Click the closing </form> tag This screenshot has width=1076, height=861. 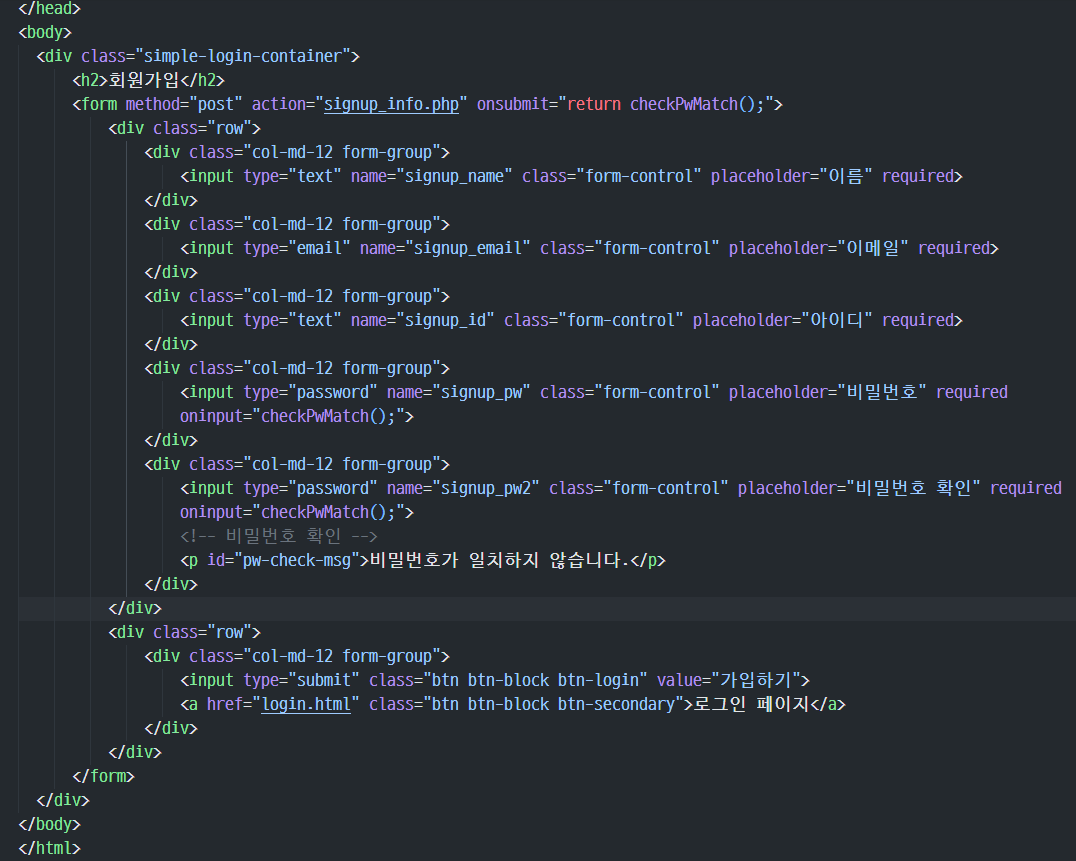click(104, 777)
